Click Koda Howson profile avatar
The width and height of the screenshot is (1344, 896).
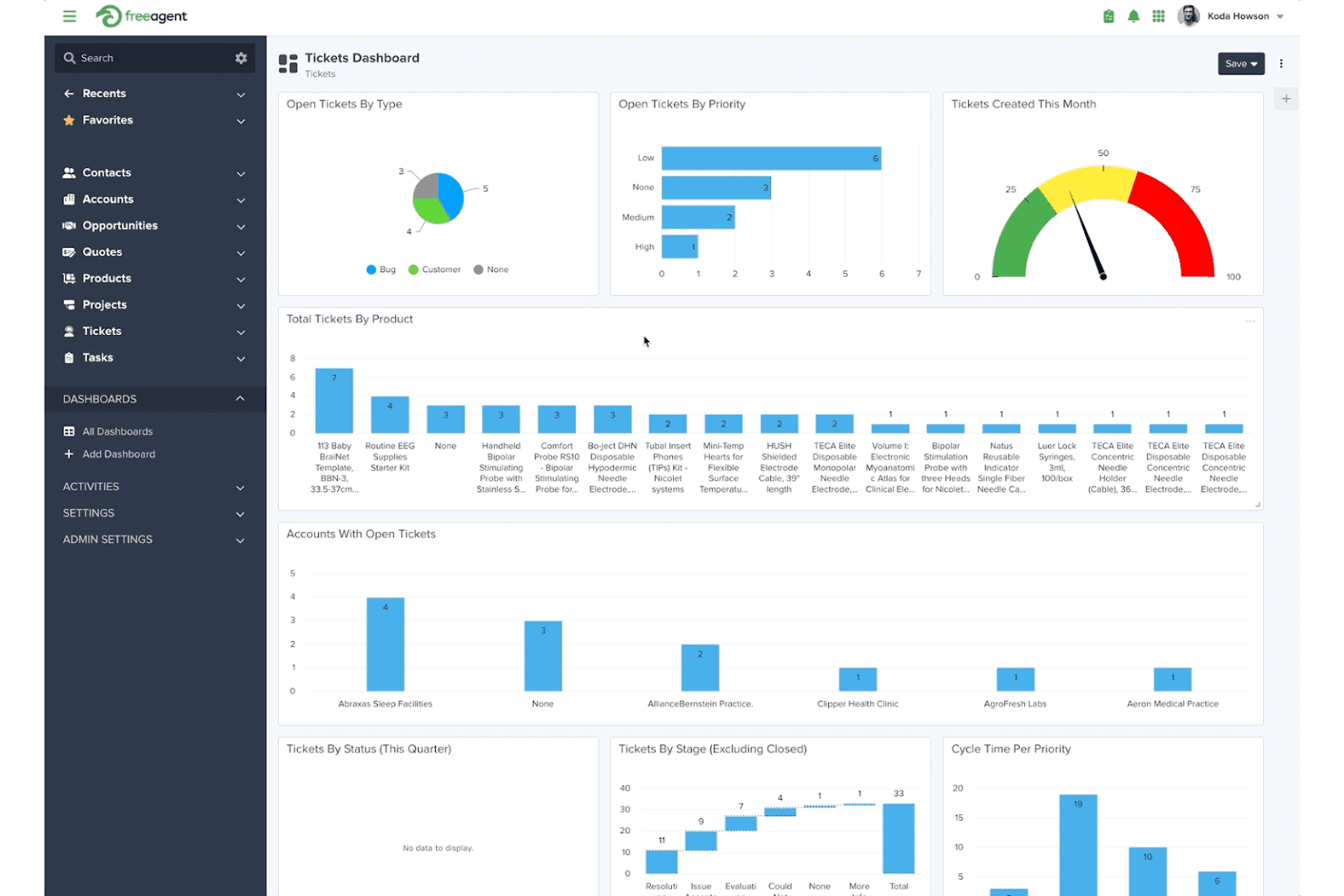point(1189,16)
